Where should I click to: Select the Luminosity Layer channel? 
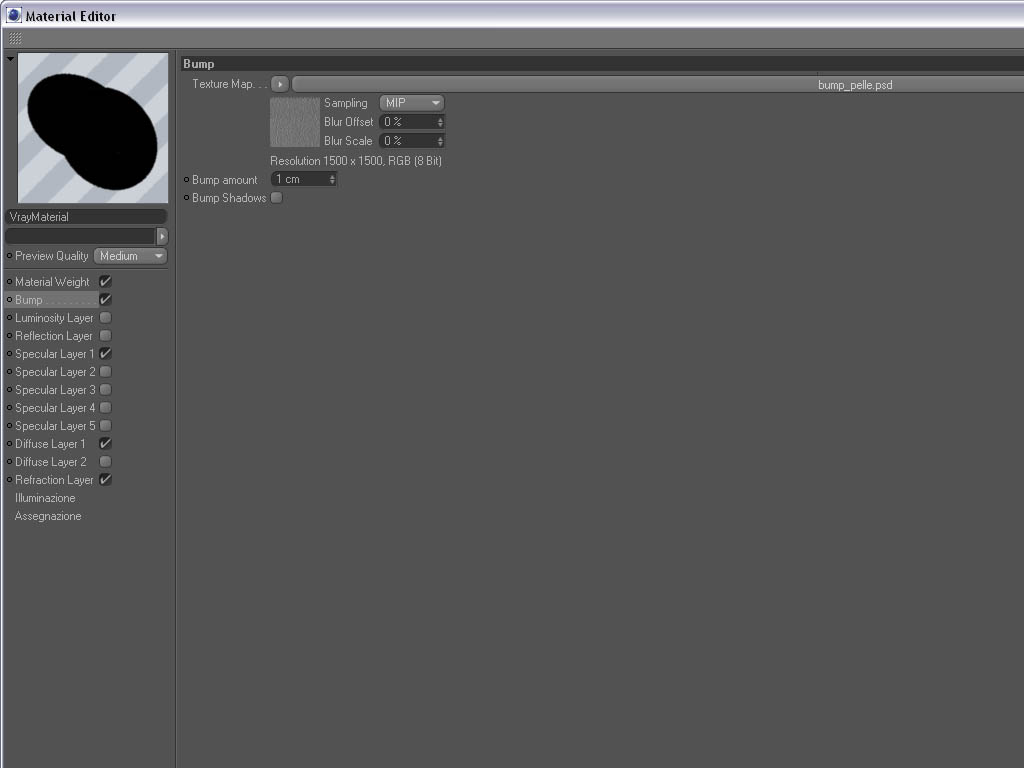point(54,318)
